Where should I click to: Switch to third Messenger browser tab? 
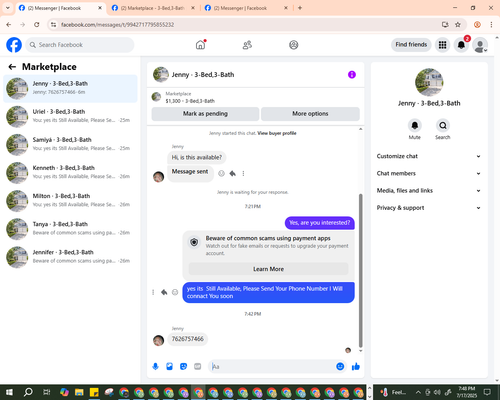245,8
